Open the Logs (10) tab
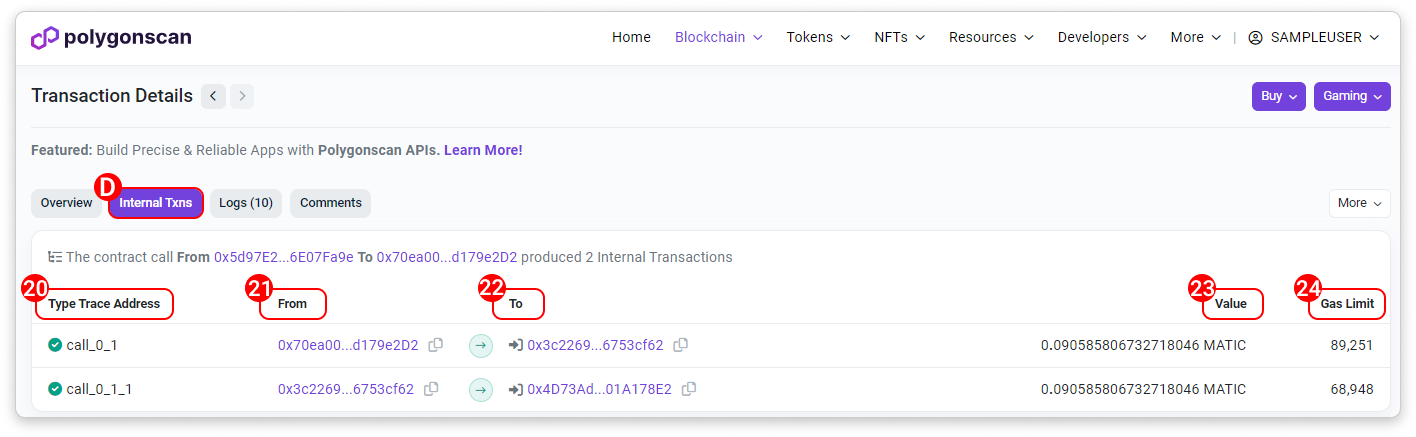This screenshot has width=1416, height=437. click(x=246, y=203)
